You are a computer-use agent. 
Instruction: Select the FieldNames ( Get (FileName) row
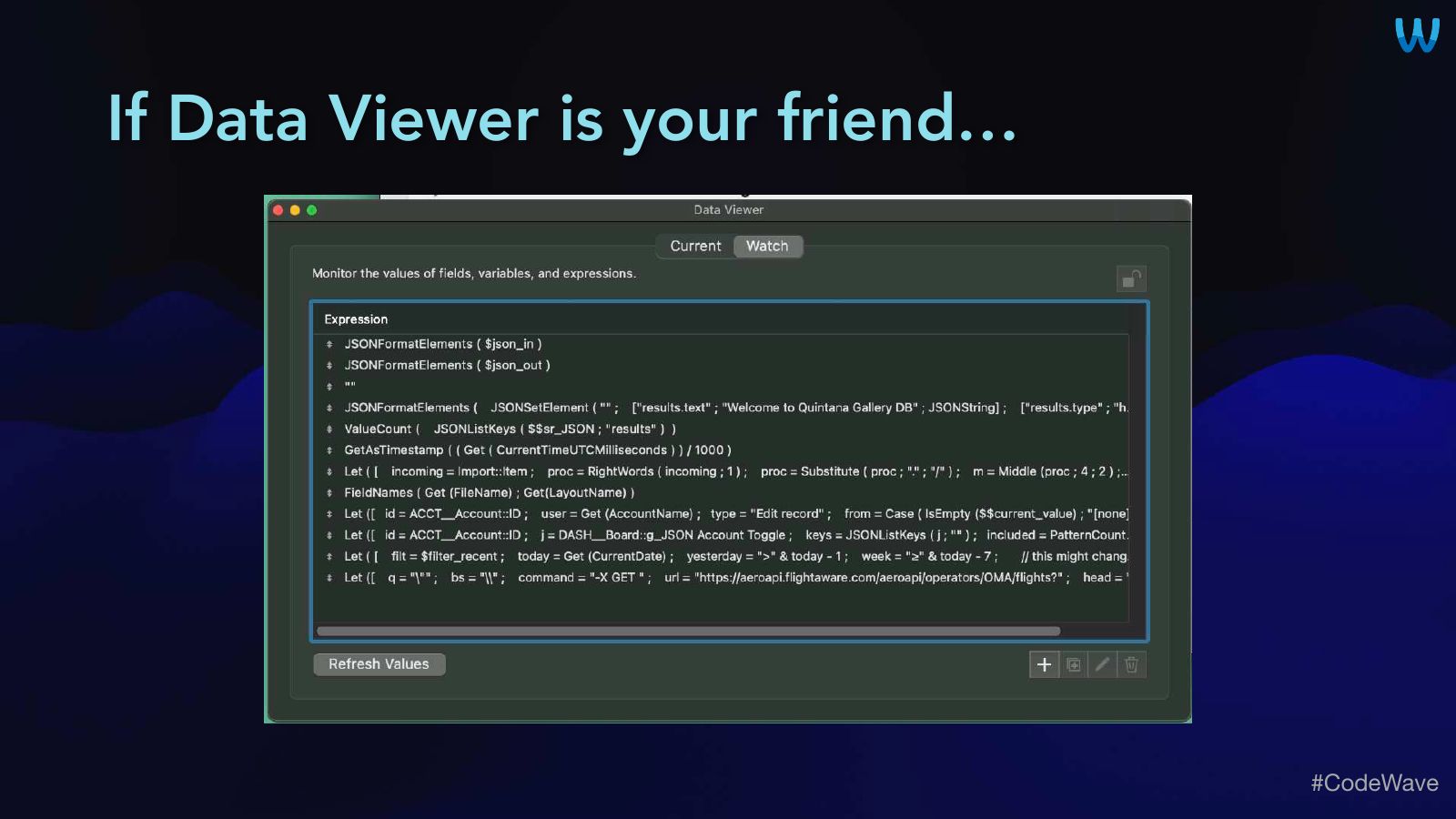click(x=722, y=492)
